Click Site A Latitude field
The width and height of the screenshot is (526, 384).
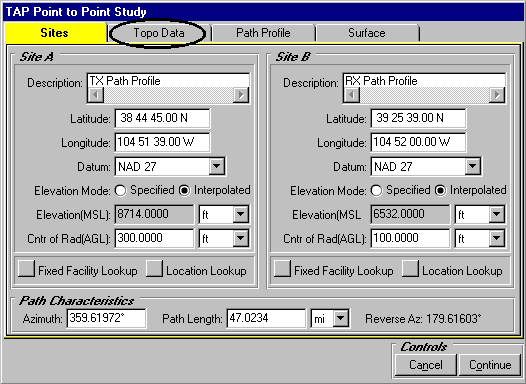[x=162, y=118]
